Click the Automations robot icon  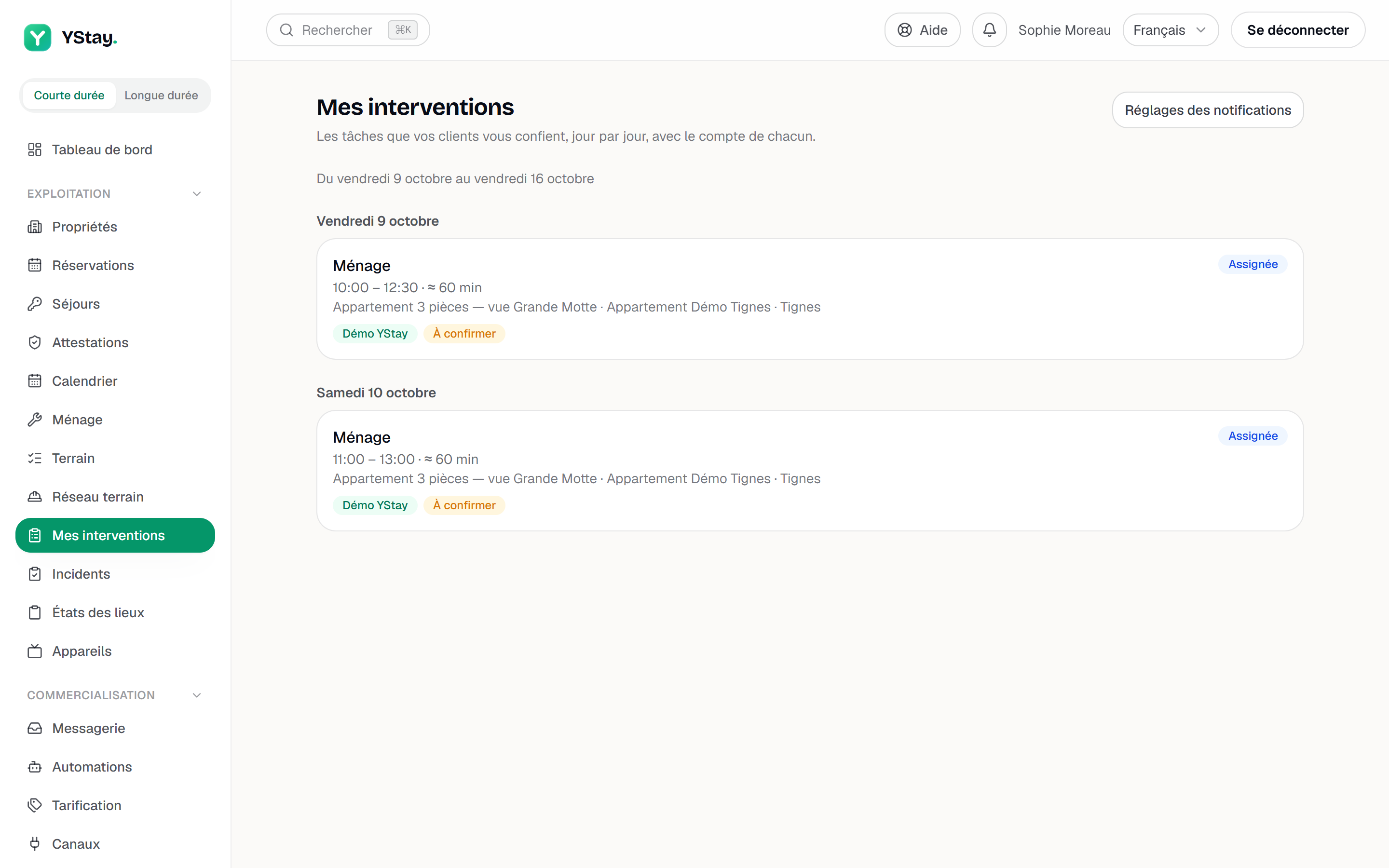pyautogui.click(x=34, y=767)
